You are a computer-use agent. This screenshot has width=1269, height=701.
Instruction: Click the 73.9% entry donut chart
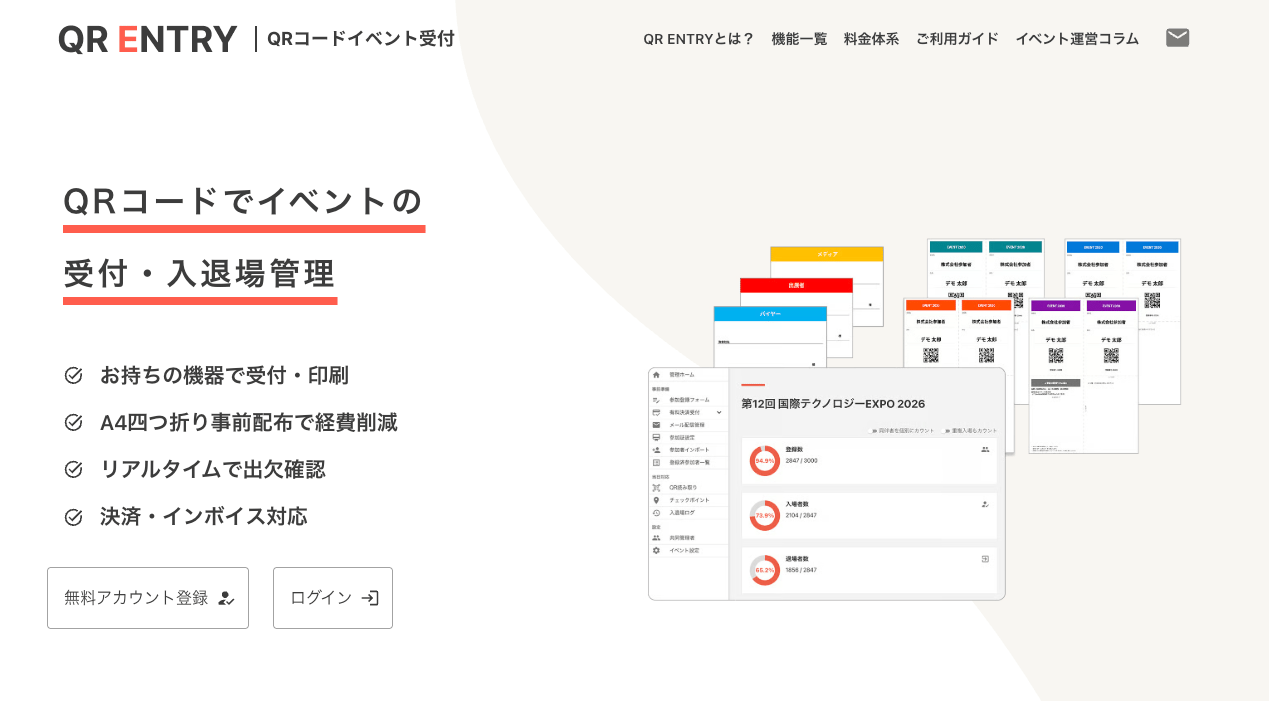[x=765, y=515]
